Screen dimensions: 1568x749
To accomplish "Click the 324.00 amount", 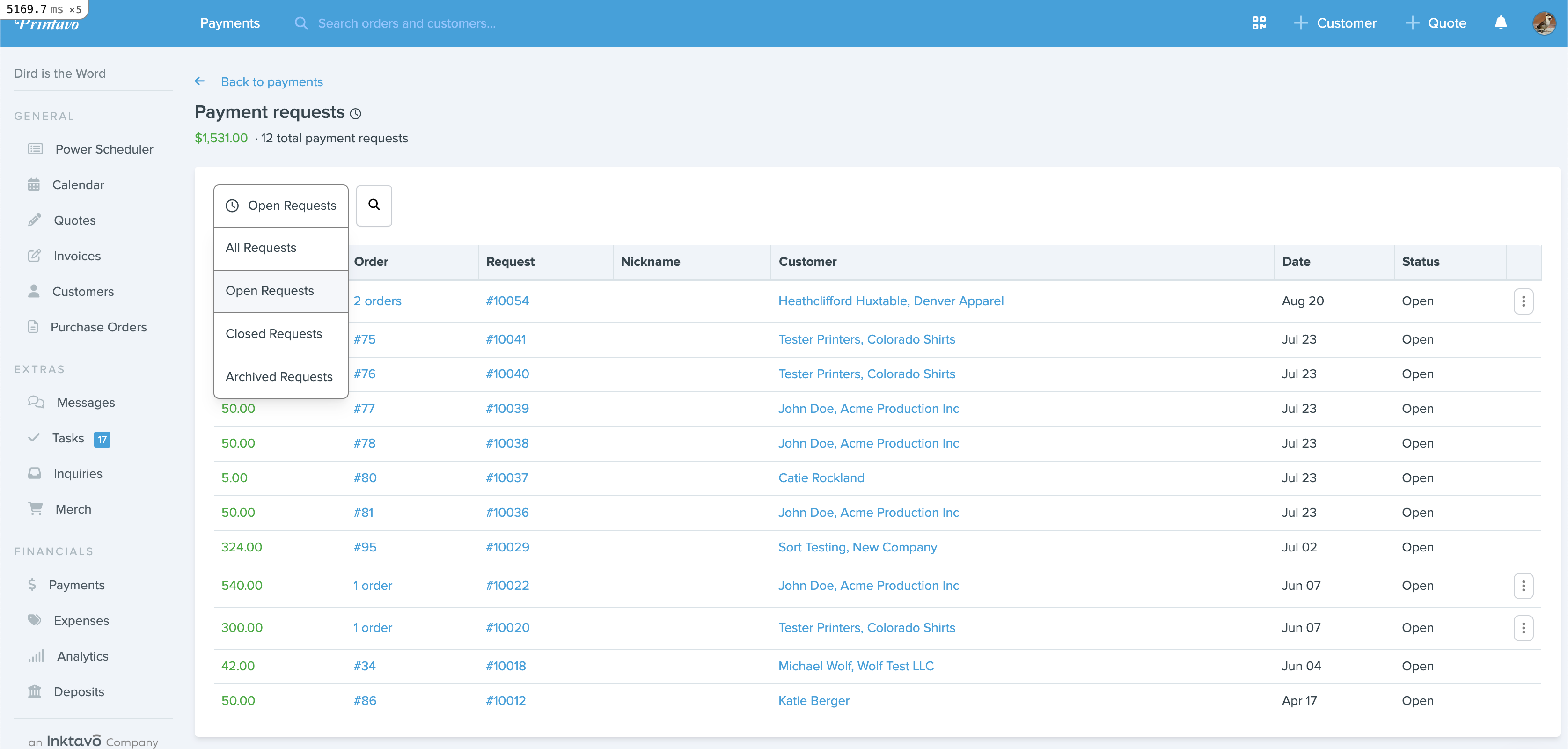I will (242, 547).
